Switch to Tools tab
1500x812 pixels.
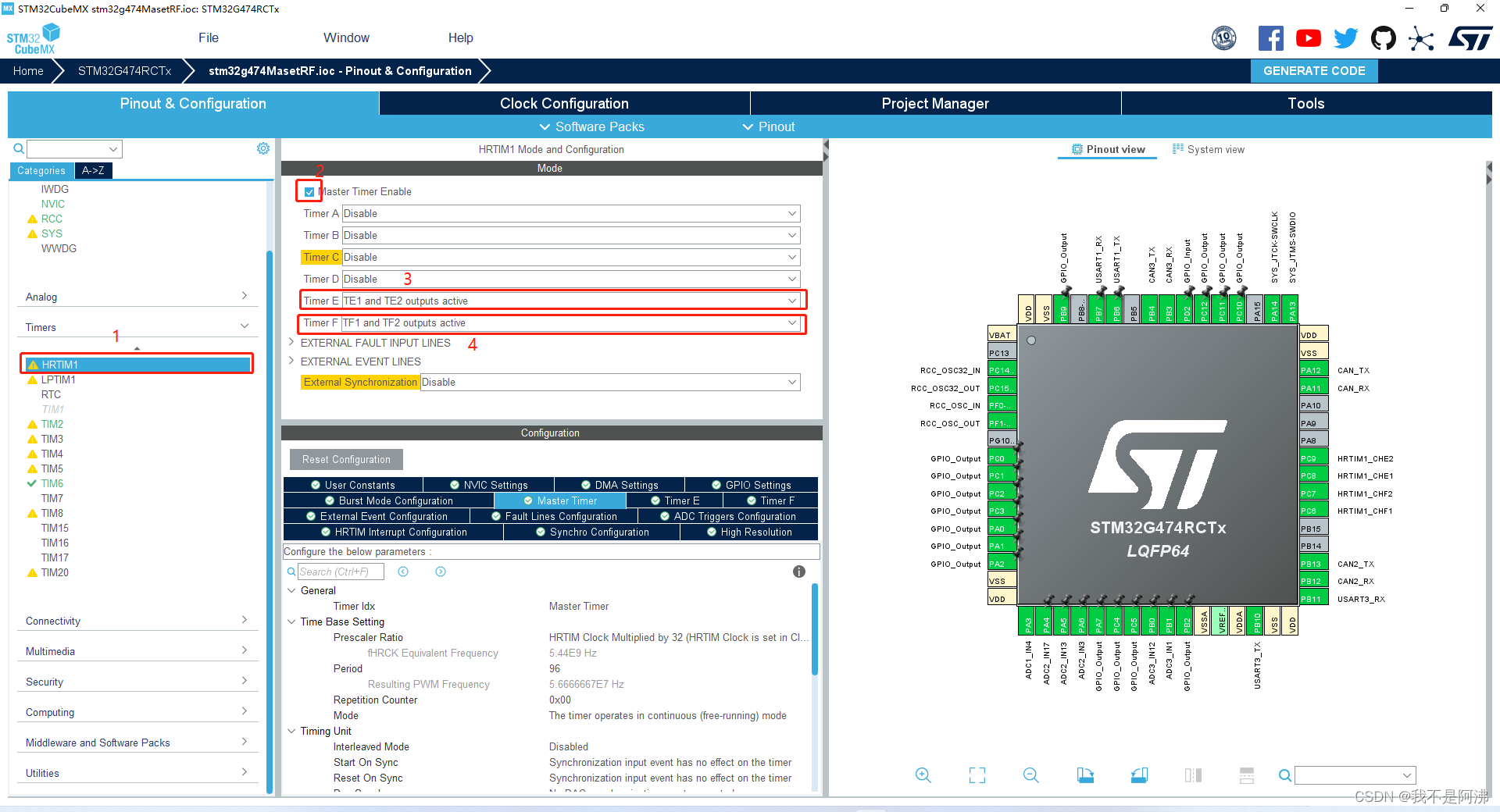coord(1306,103)
